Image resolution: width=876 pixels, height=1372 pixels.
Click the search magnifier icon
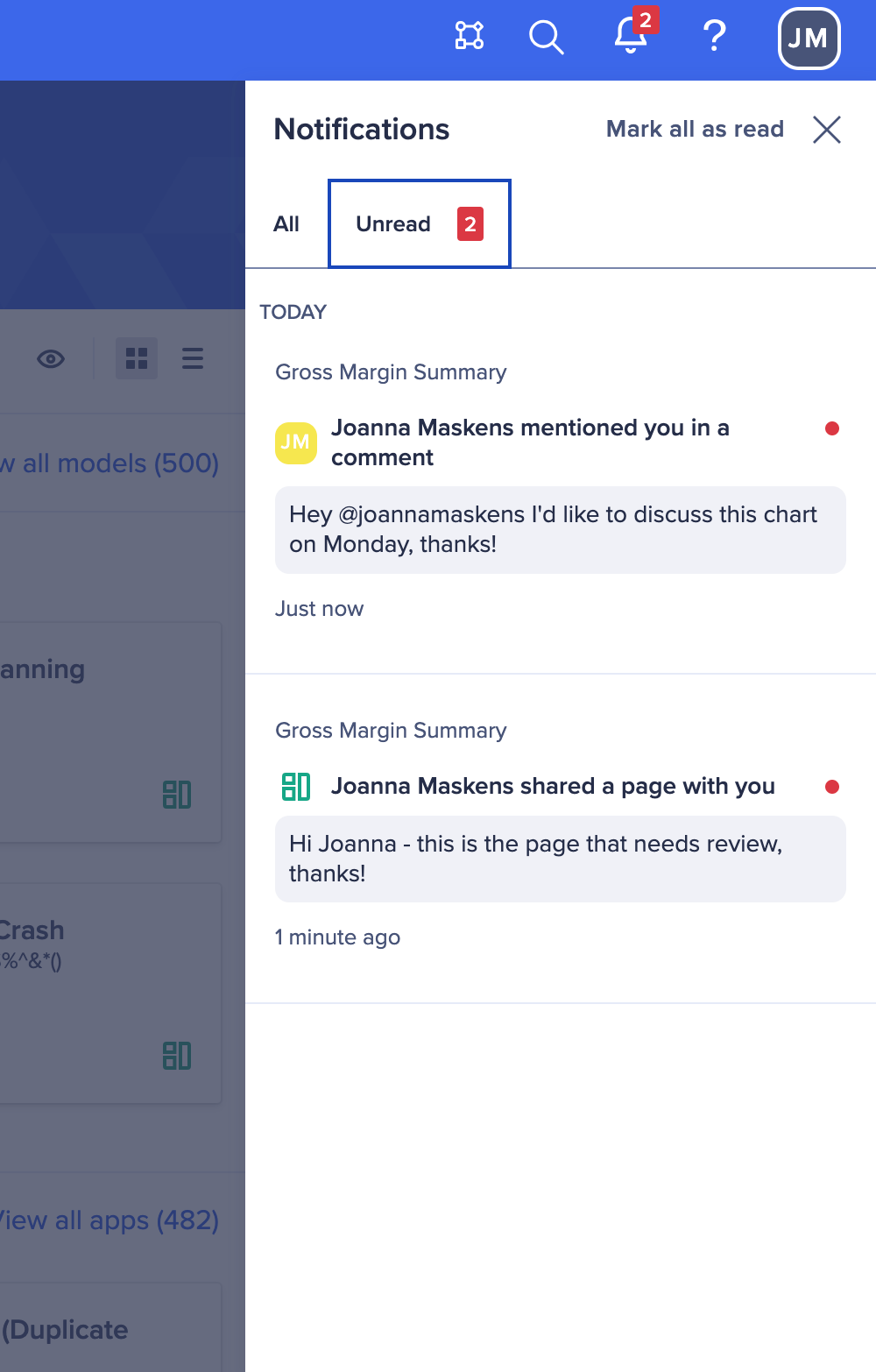pos(546,38)
